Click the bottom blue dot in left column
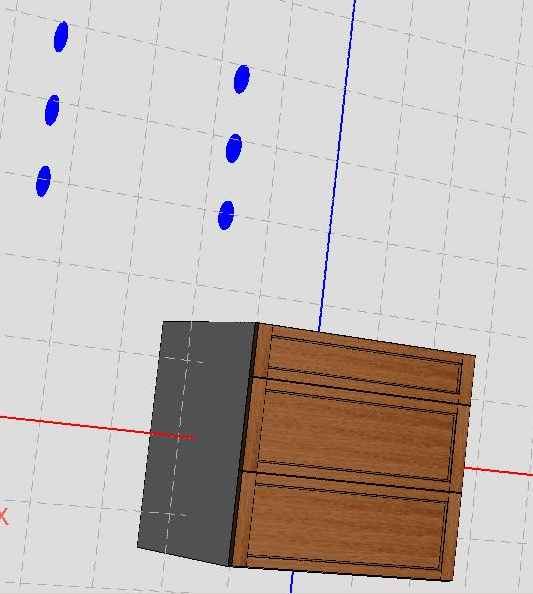The image size is (533, 594). [x=43, y=181]
